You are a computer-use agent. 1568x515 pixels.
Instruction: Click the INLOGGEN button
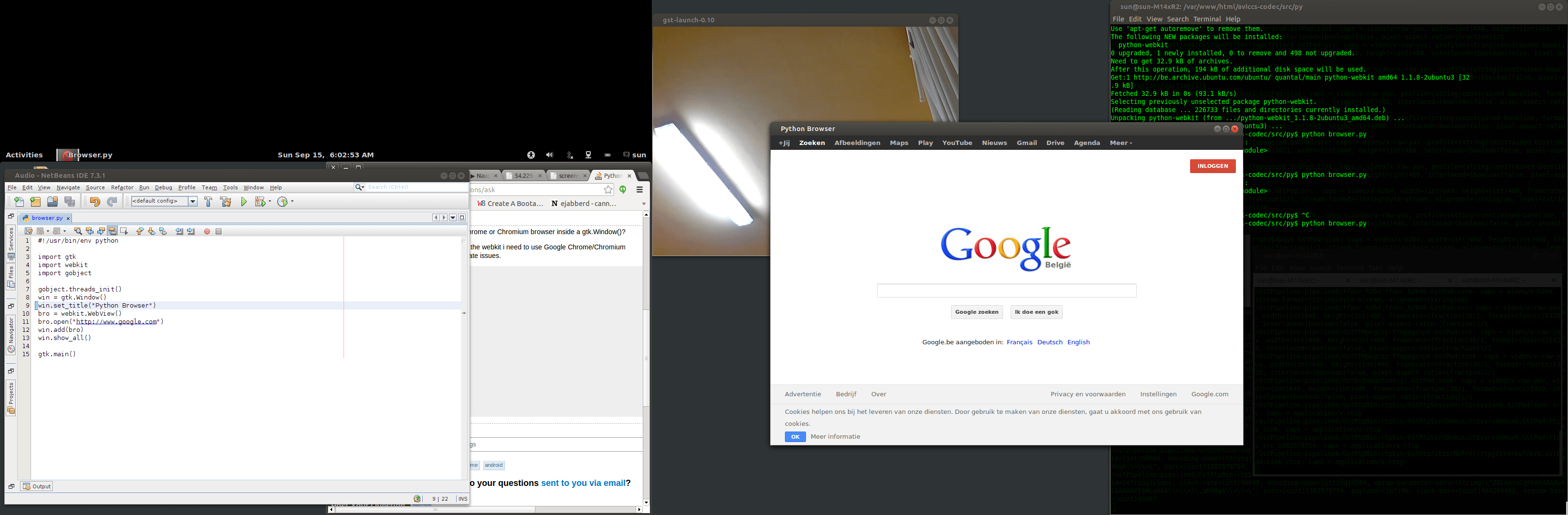1212,166
